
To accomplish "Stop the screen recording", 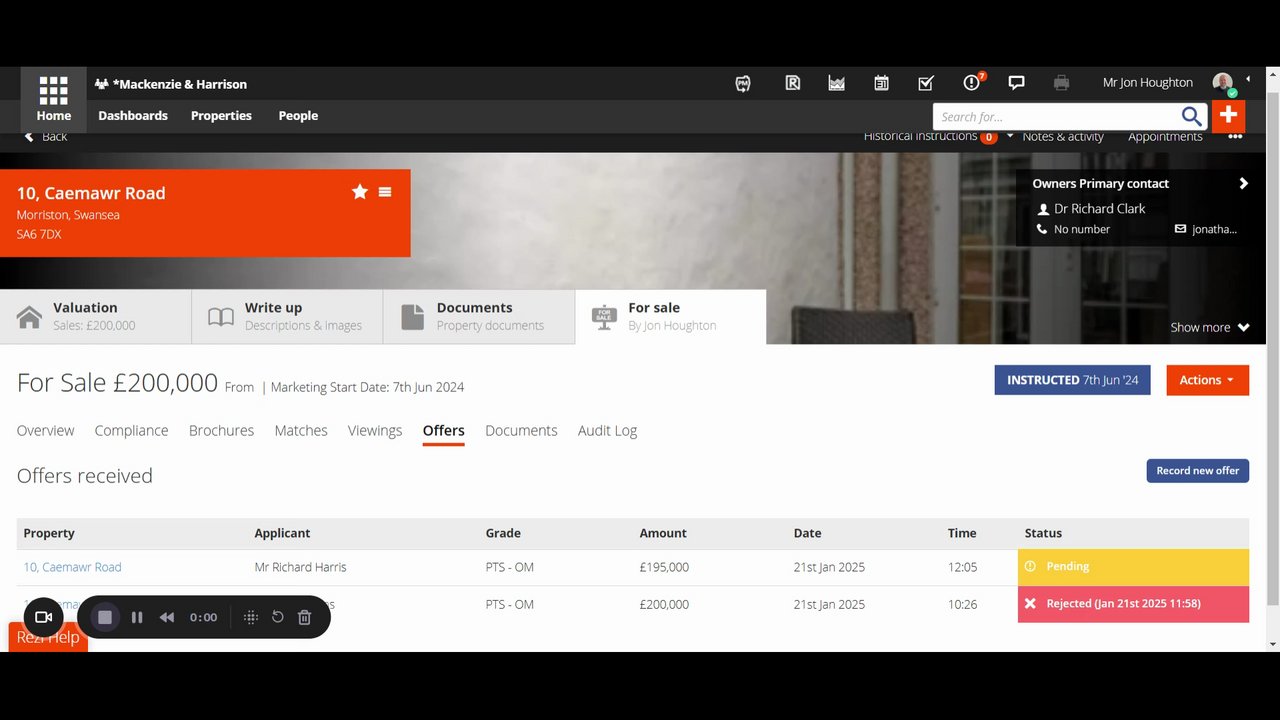I will [104, 617].
